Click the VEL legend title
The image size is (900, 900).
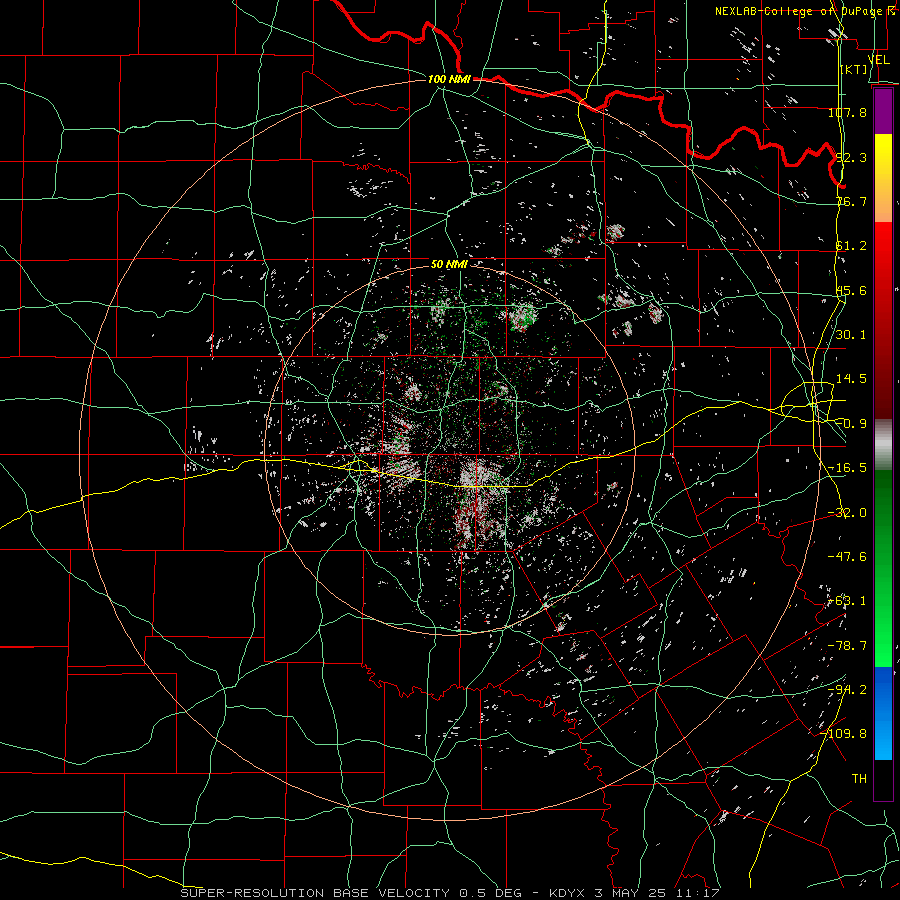(878, 60)
